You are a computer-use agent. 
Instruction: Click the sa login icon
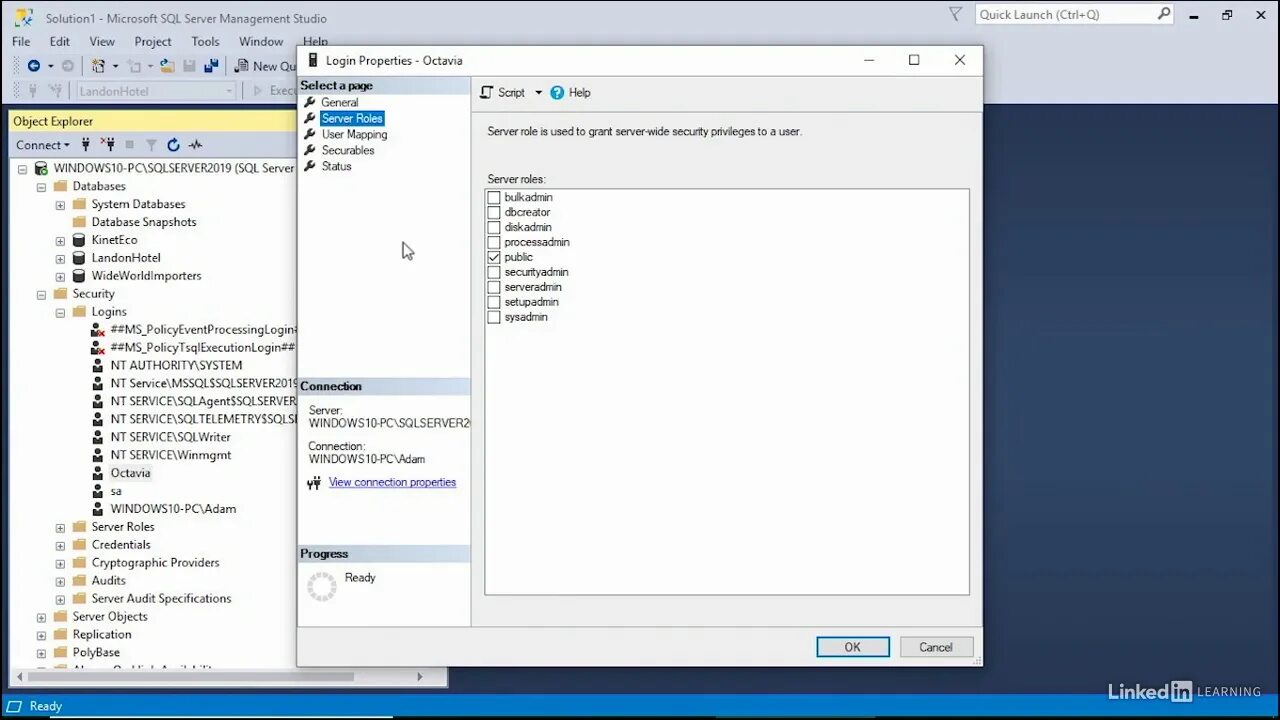point(97,491)
